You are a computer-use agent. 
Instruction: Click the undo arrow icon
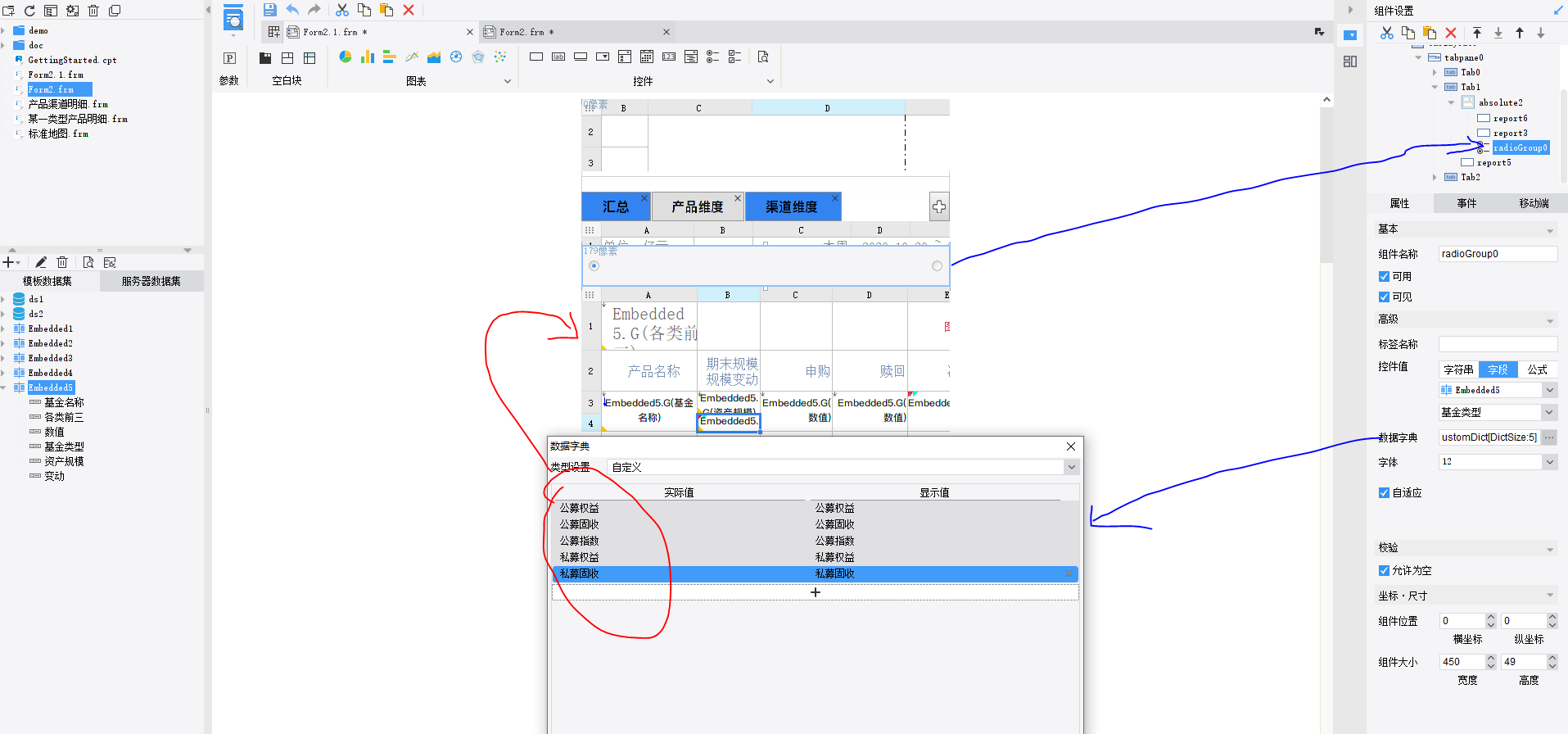[292, 10]
